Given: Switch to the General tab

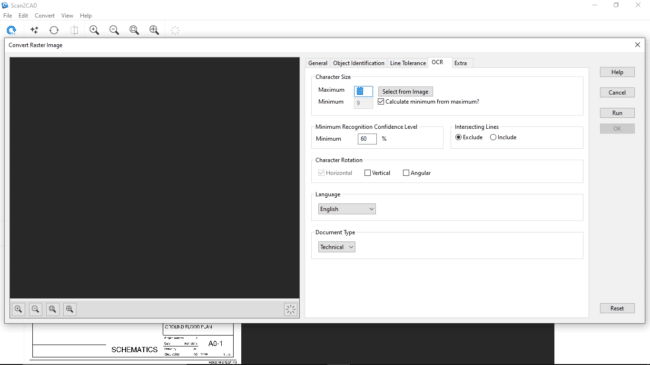Looking at the screenshot, I should 318,63.
